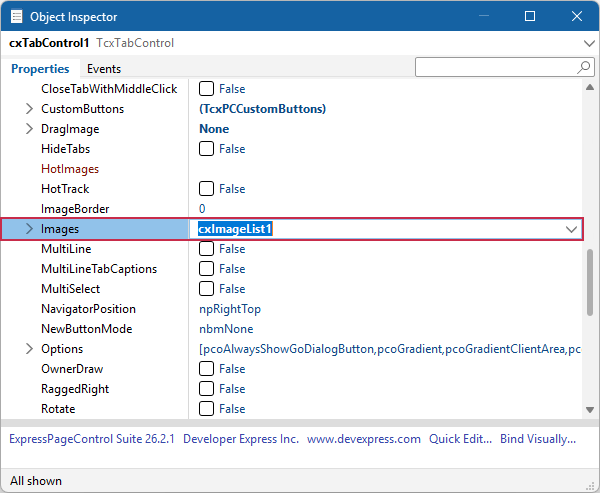Toggle the RaggedRight checkbox
The image size is (600, 493).
point(206,389)
